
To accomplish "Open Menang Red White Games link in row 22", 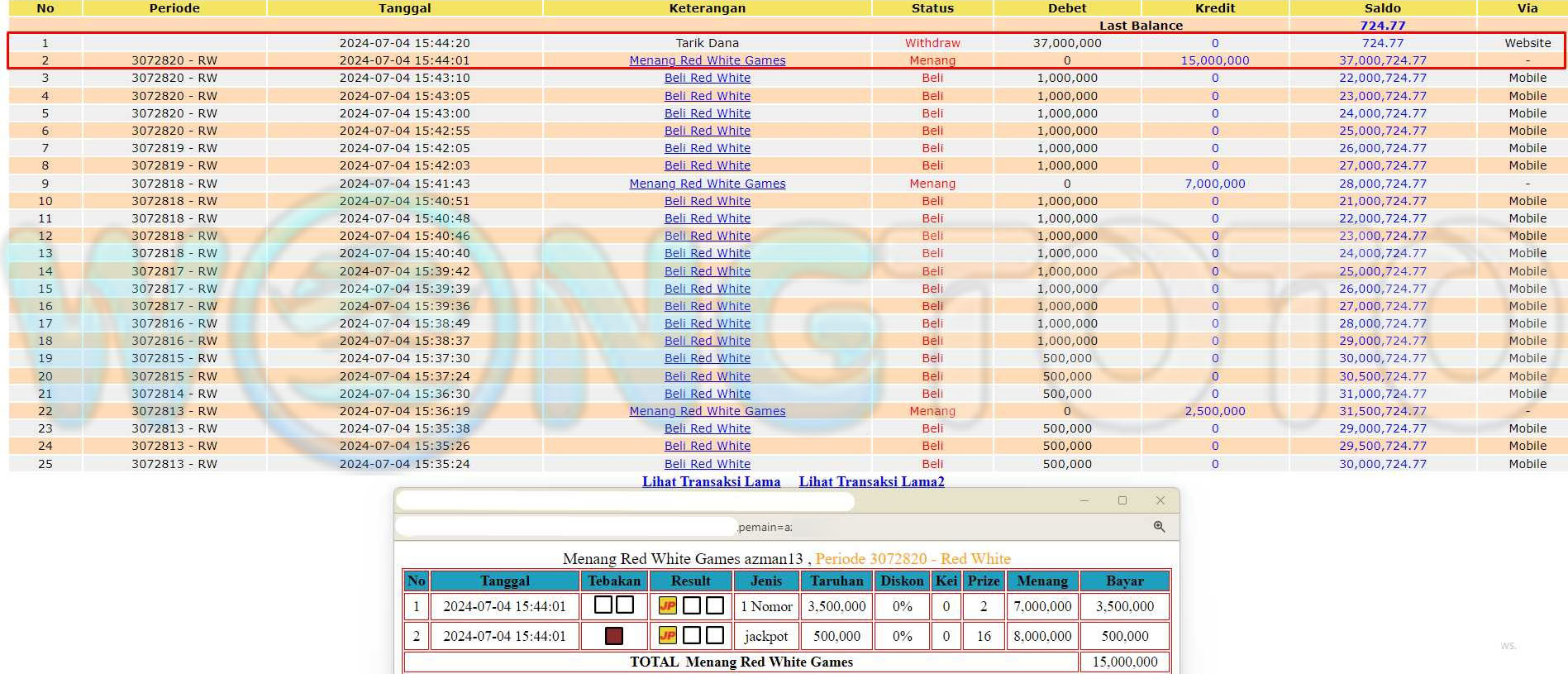I will [x=708, y=411].
